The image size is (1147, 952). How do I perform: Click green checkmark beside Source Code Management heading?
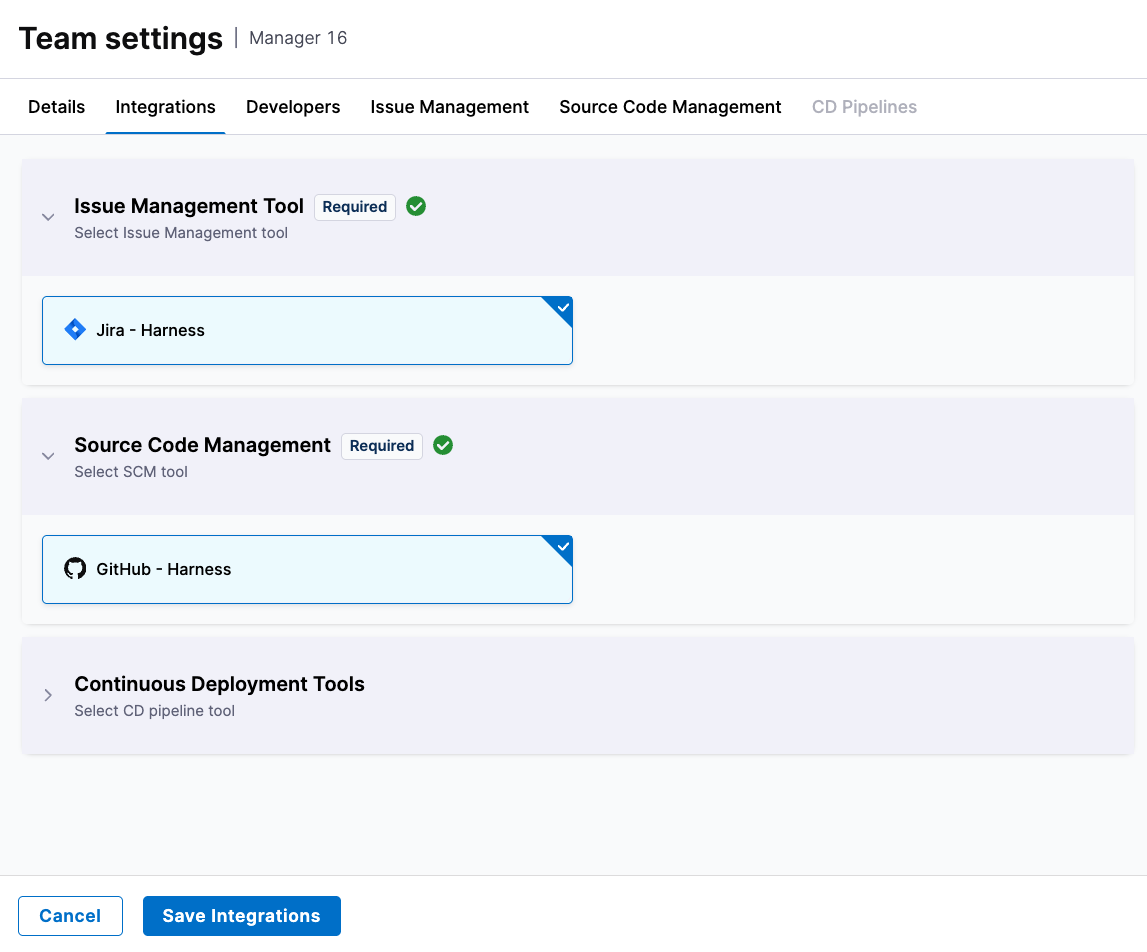444,446
